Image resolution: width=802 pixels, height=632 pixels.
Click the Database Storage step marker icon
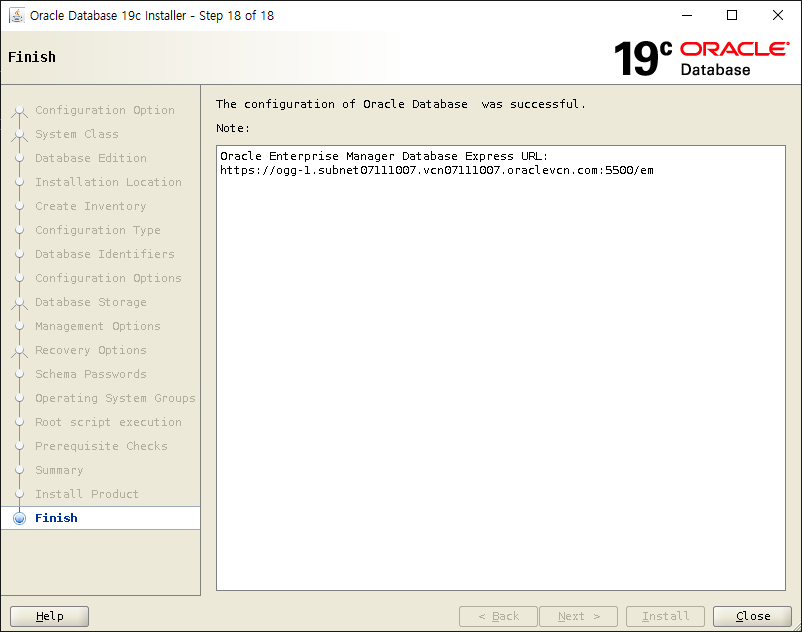point(19,303)
